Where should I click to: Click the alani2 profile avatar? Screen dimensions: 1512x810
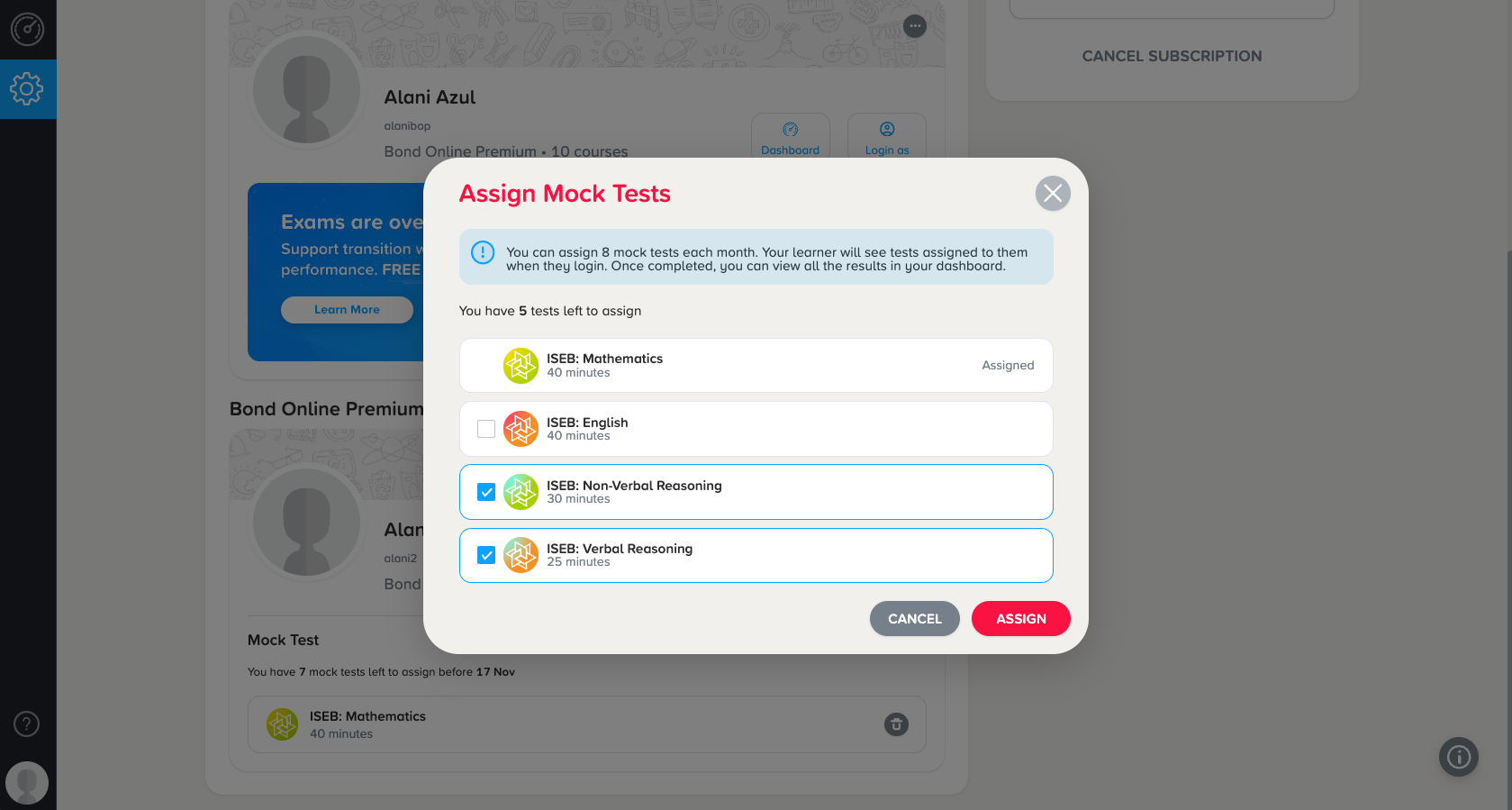tap(306, 523)
